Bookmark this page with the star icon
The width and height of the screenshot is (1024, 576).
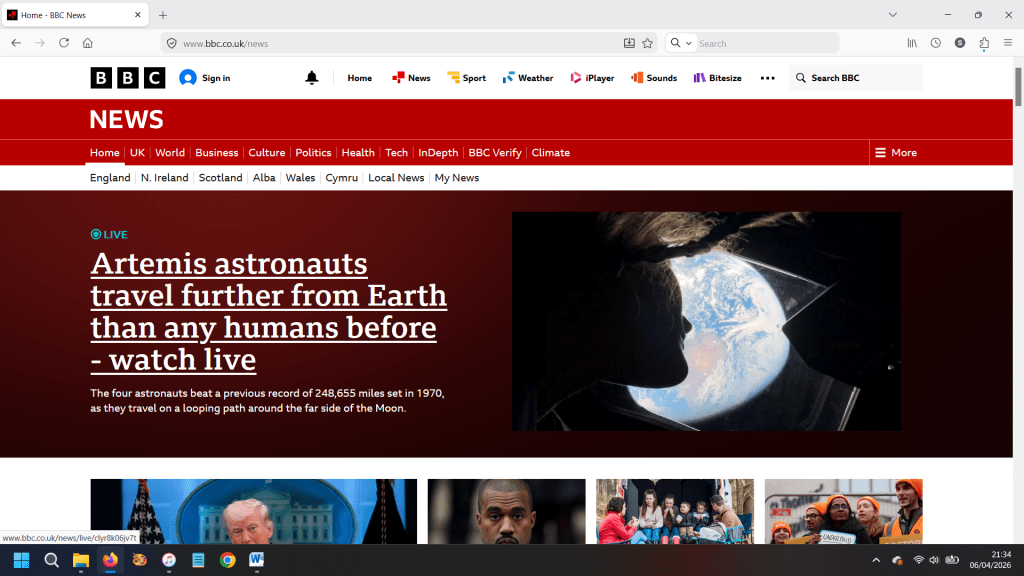click(x=647, y=43)
